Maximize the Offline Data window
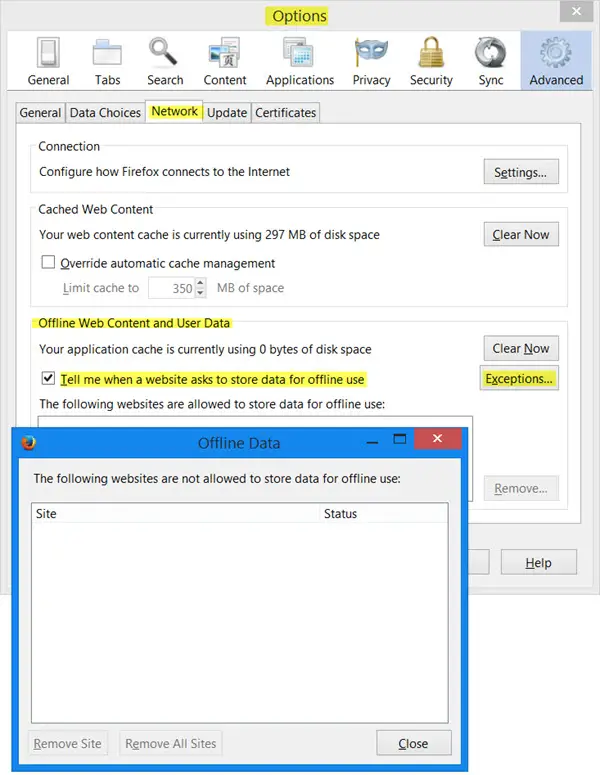 click(399, 439)
